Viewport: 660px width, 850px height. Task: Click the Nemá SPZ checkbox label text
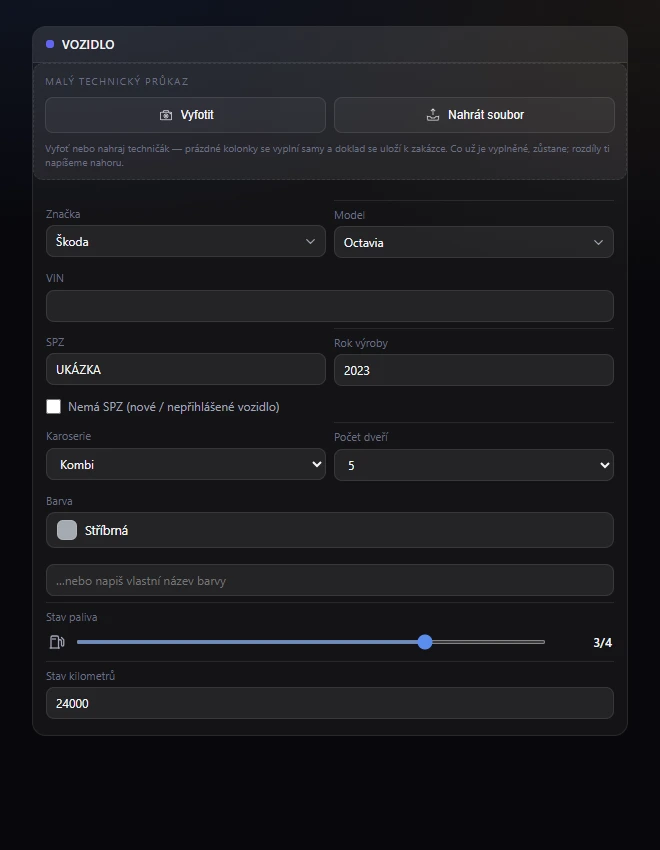[x=173, y=407]
